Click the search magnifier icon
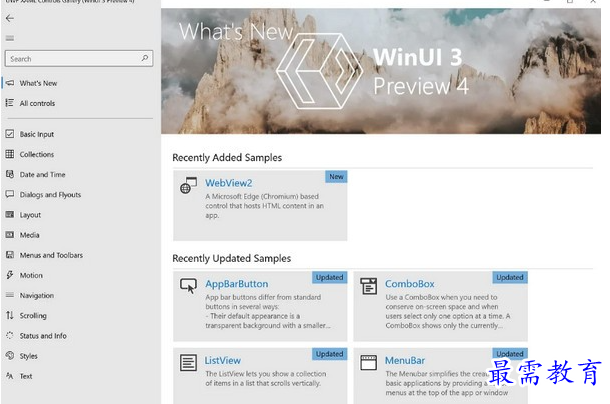 tap(145, 58)
